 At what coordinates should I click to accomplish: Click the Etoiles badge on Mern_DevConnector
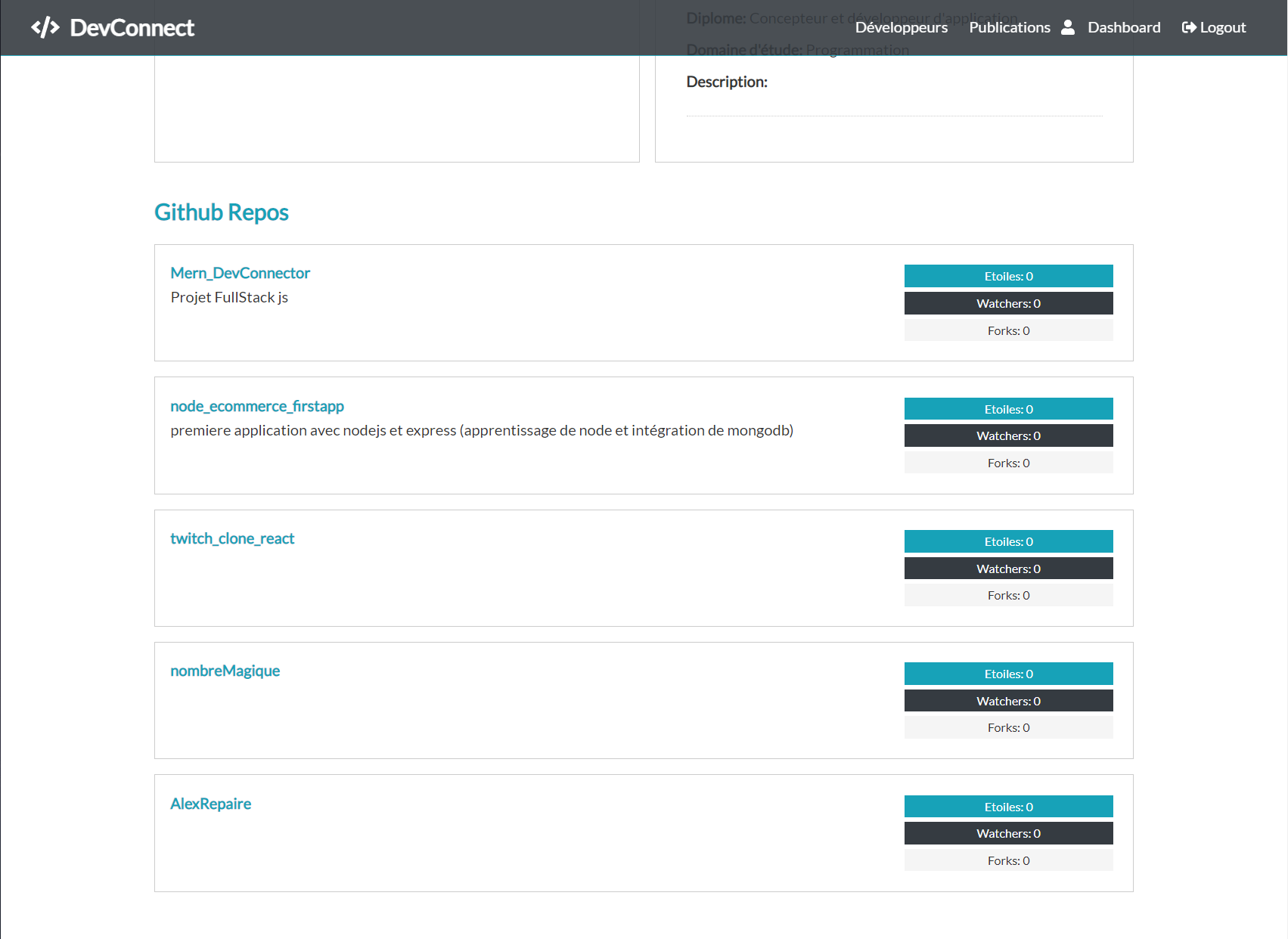click(1008, 276)
